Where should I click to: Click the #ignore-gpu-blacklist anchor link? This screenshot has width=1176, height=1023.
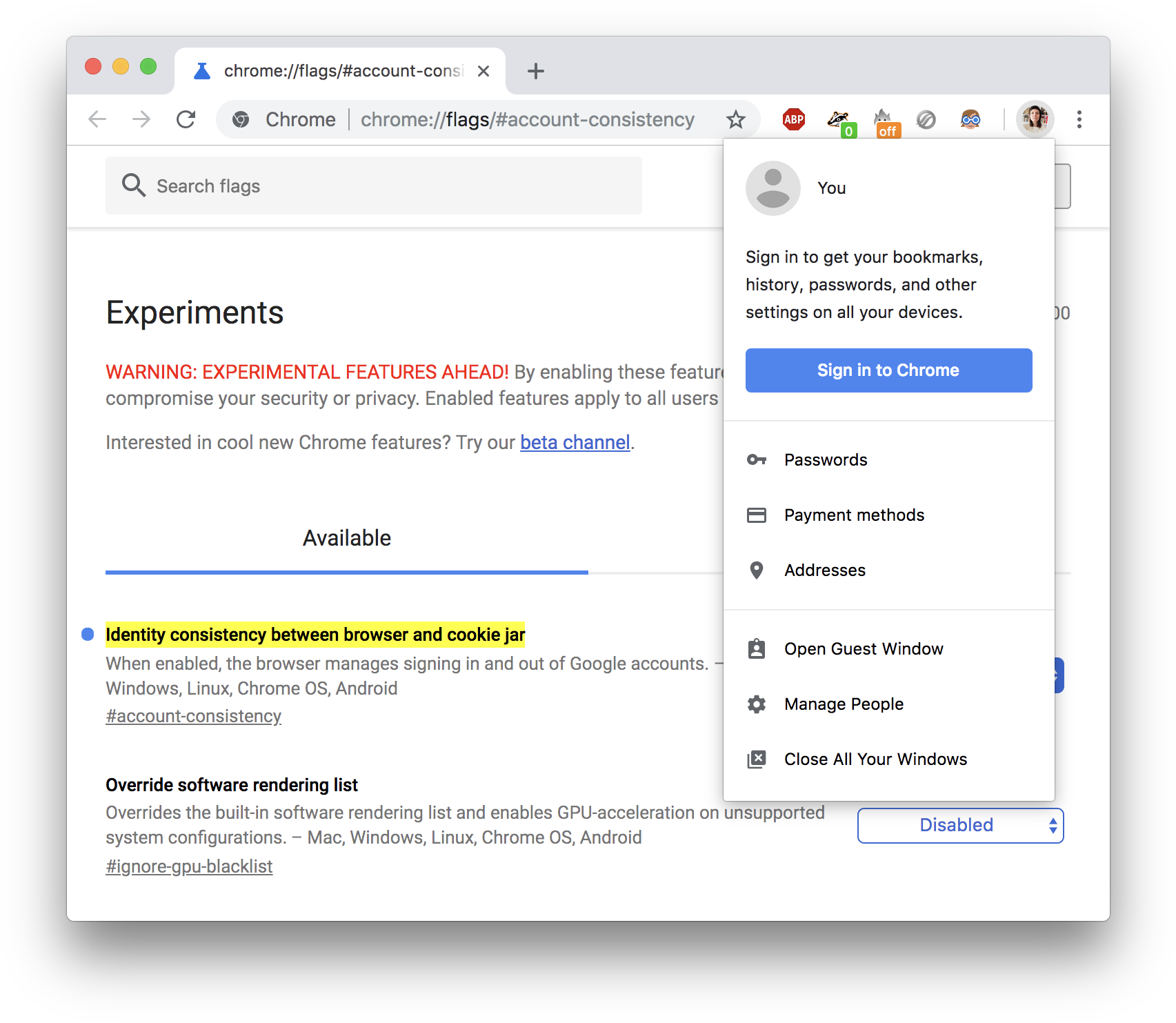pyautogui.click(x=189, y=866)
